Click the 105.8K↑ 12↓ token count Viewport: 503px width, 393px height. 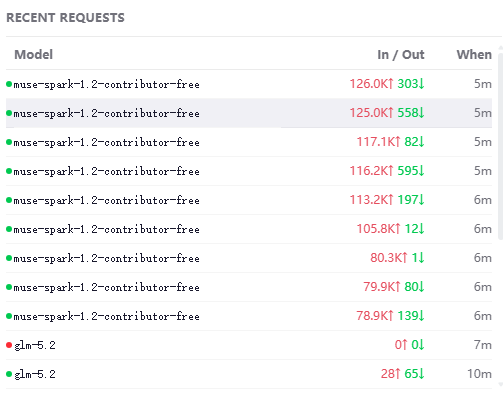391,229
